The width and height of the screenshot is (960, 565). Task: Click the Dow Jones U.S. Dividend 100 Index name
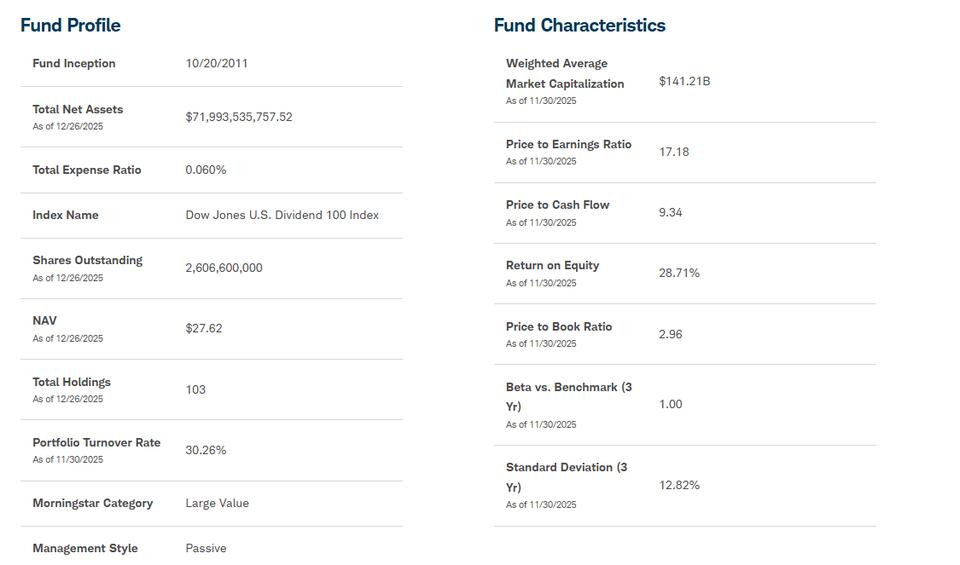point(282,215)
